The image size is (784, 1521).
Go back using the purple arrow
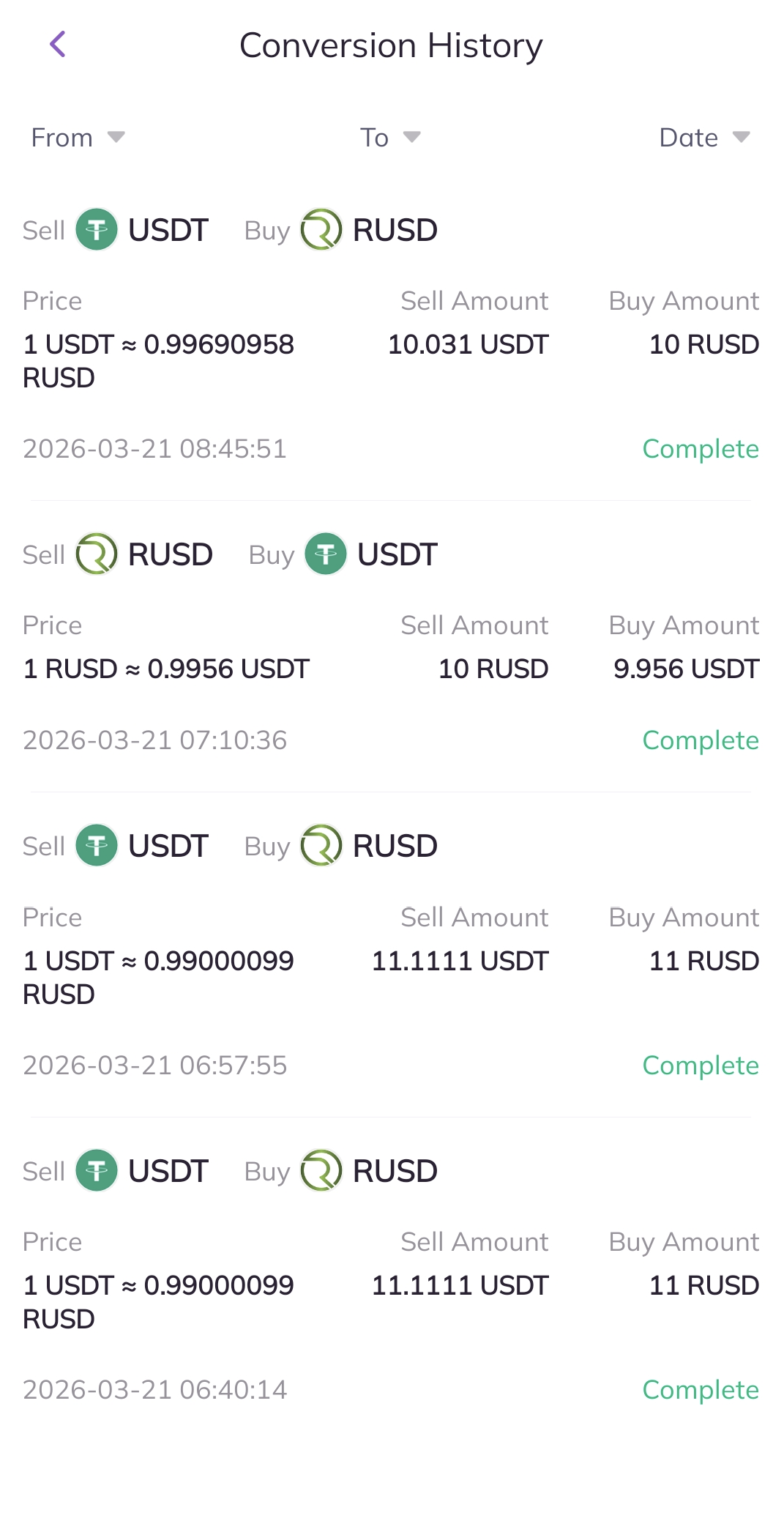coord(58,44)
